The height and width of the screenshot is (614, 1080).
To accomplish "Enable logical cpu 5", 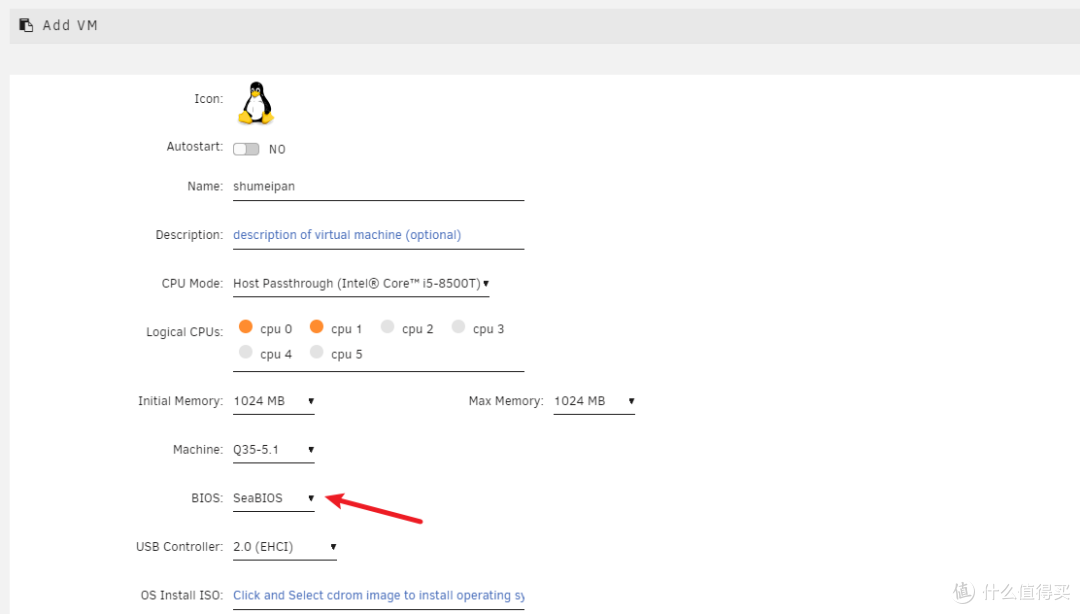I will pyautogui.click(x=317, y=353).
